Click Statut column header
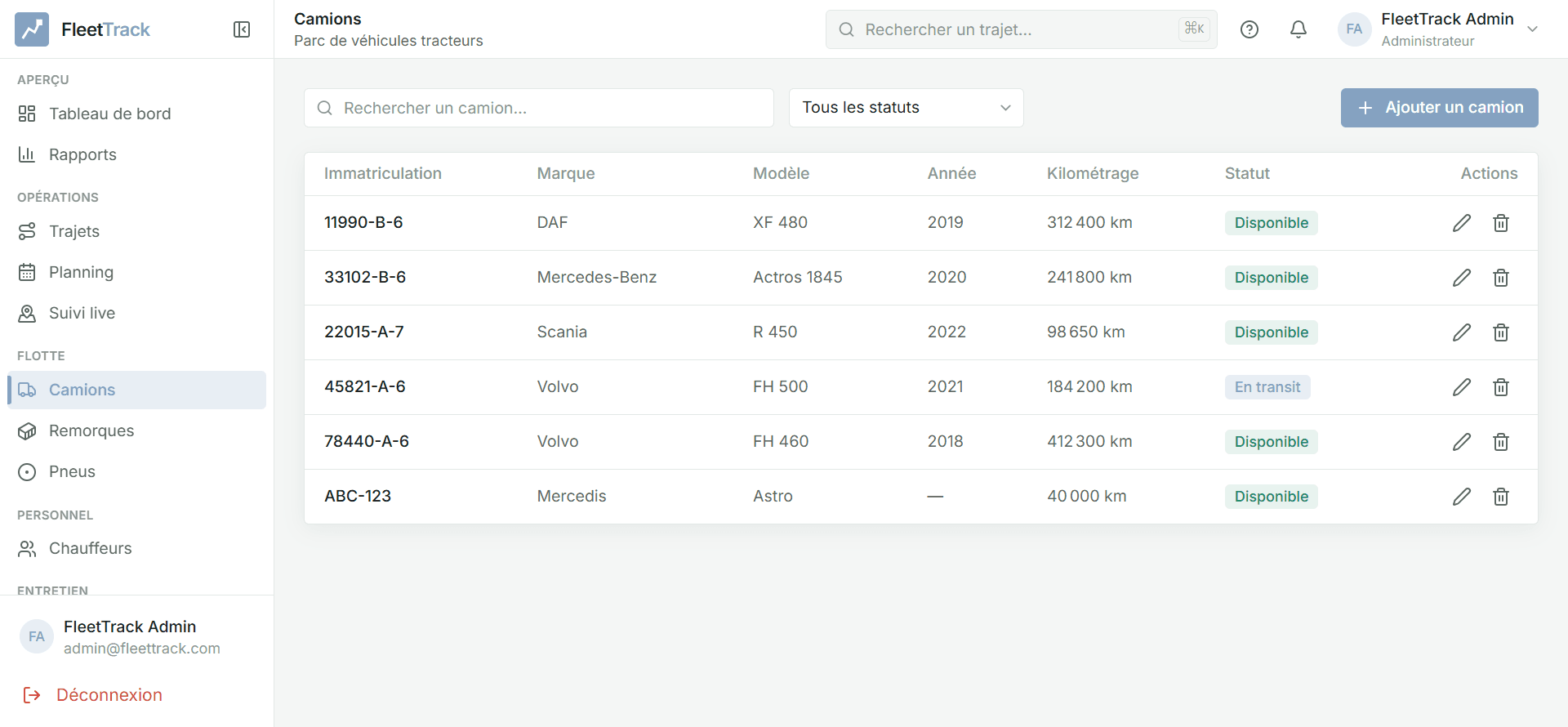This screenshot has width=1568, height=727. [x=1247, y=173]
